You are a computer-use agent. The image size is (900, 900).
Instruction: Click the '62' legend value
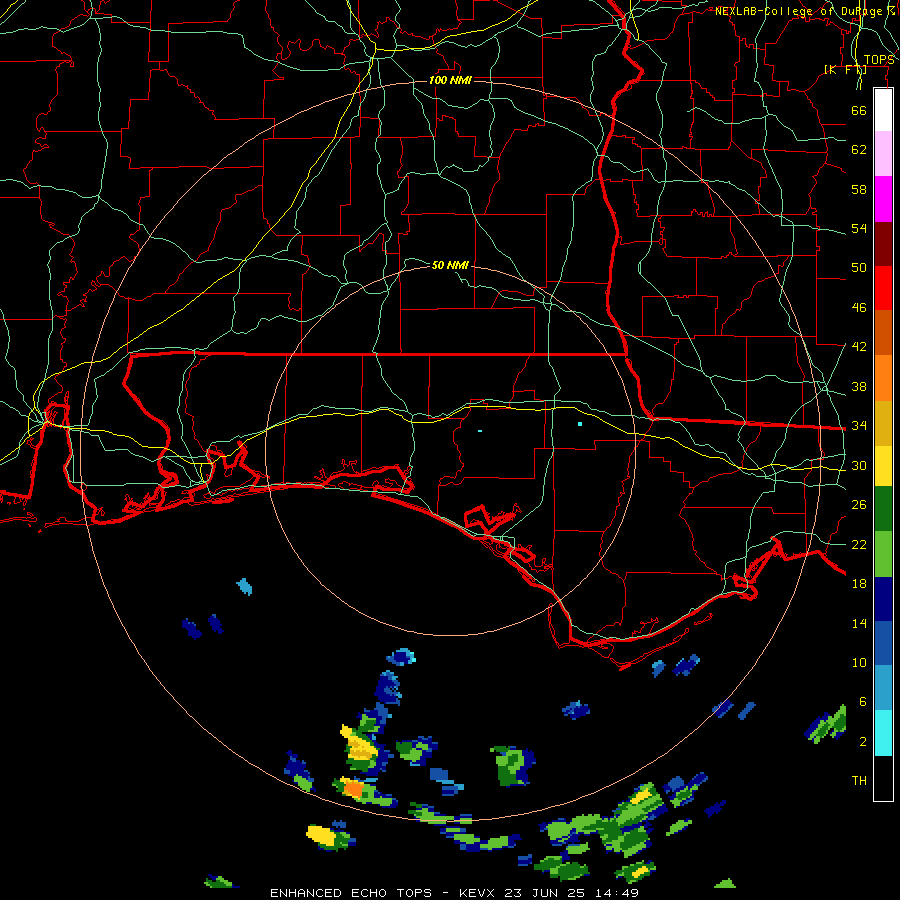pos(859,150)
